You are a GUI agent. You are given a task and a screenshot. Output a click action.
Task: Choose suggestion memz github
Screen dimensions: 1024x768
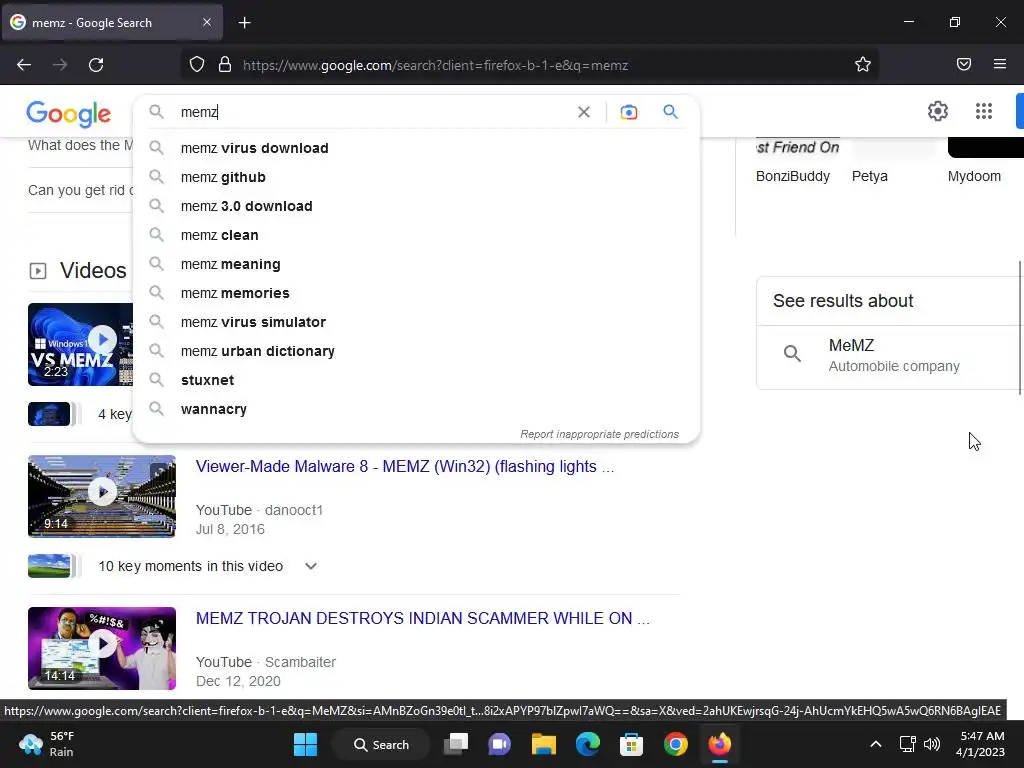417,177
